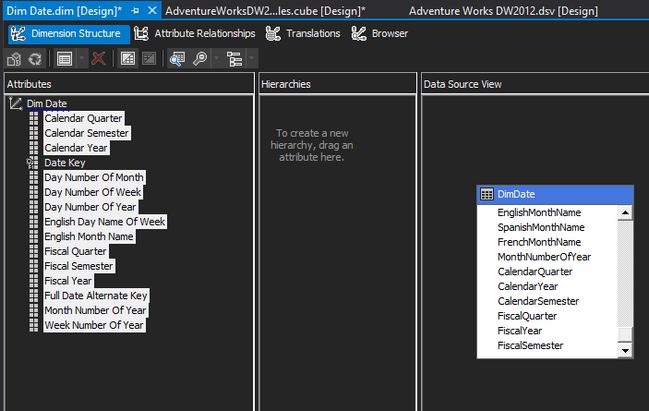This screenshot has height=411, width=649.
Task: Select the Week Number Of Year attribute
Action: 94,325
